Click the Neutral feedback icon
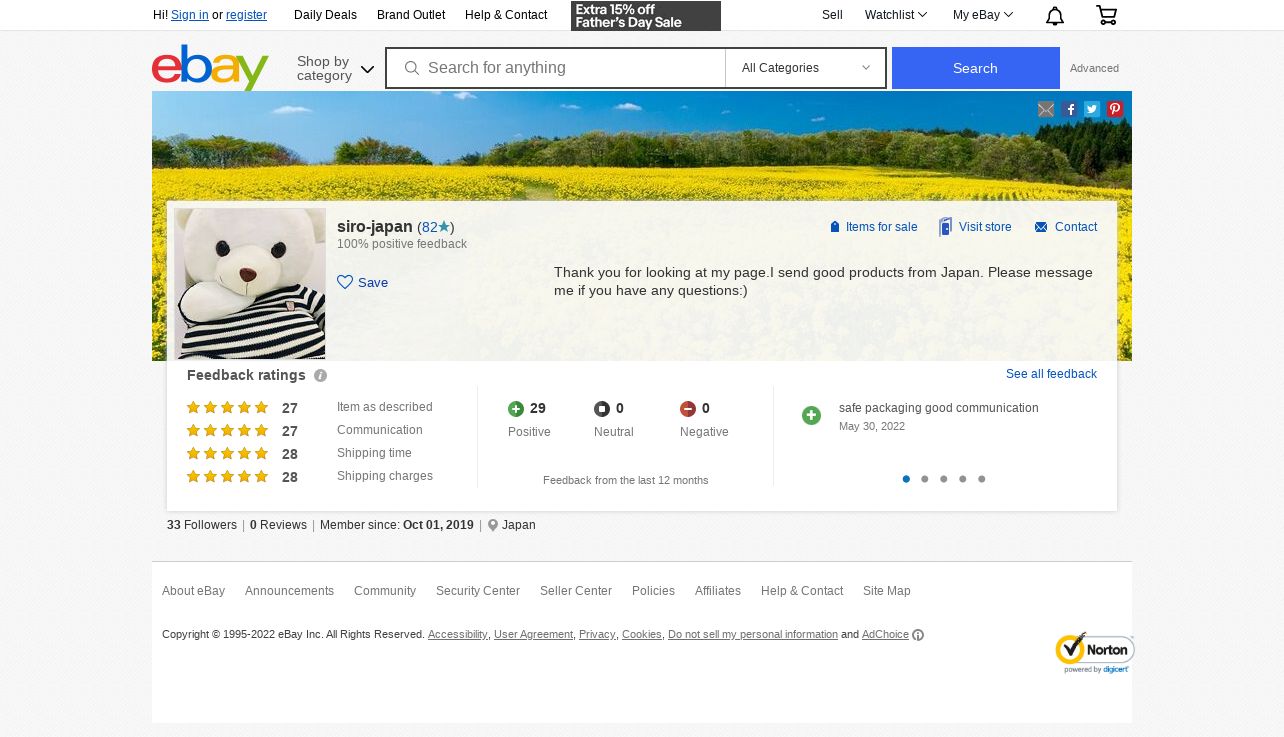This screenshot has height=737, width=1284. [x=602, y=409]
